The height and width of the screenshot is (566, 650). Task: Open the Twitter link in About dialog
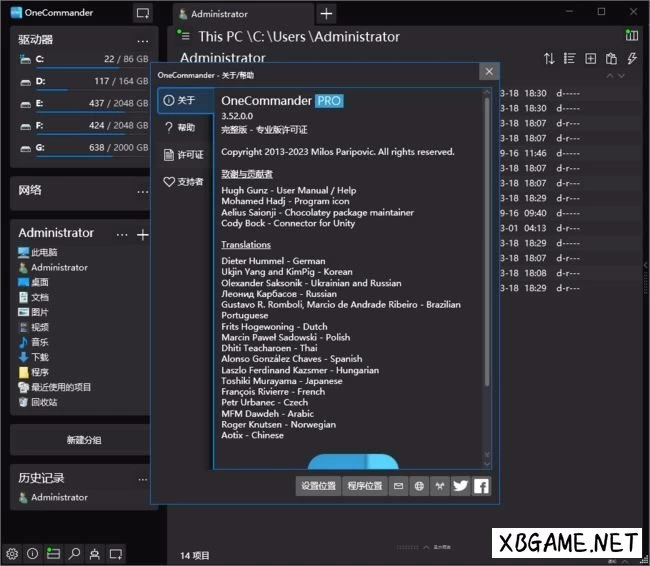click(460, 486)
